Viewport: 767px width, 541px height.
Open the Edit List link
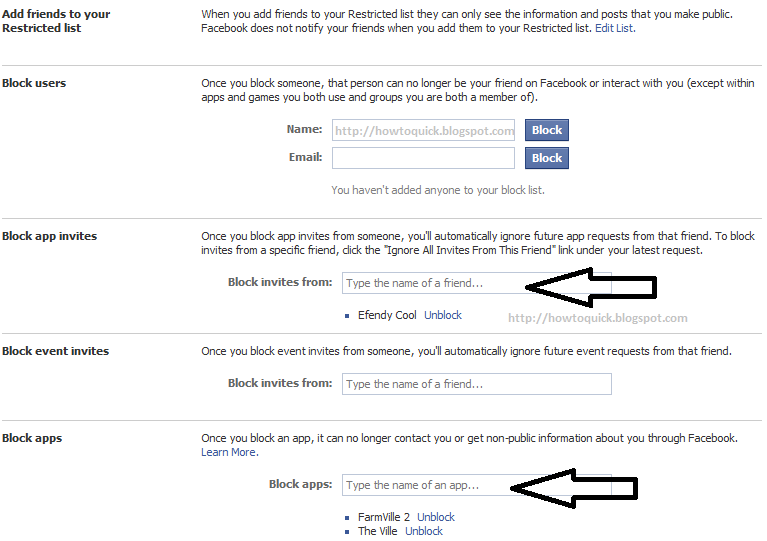614,28
